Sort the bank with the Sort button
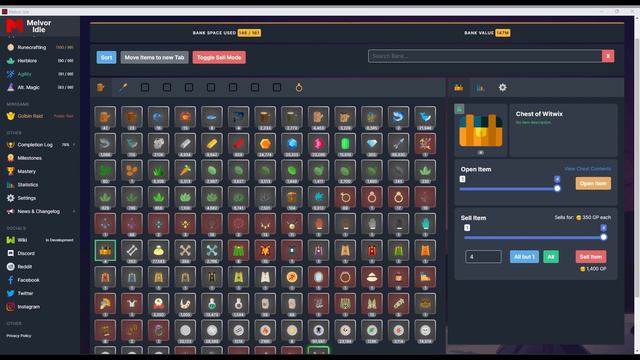The height and width of the screenshot is (360, 640). [x=107, y=58]
